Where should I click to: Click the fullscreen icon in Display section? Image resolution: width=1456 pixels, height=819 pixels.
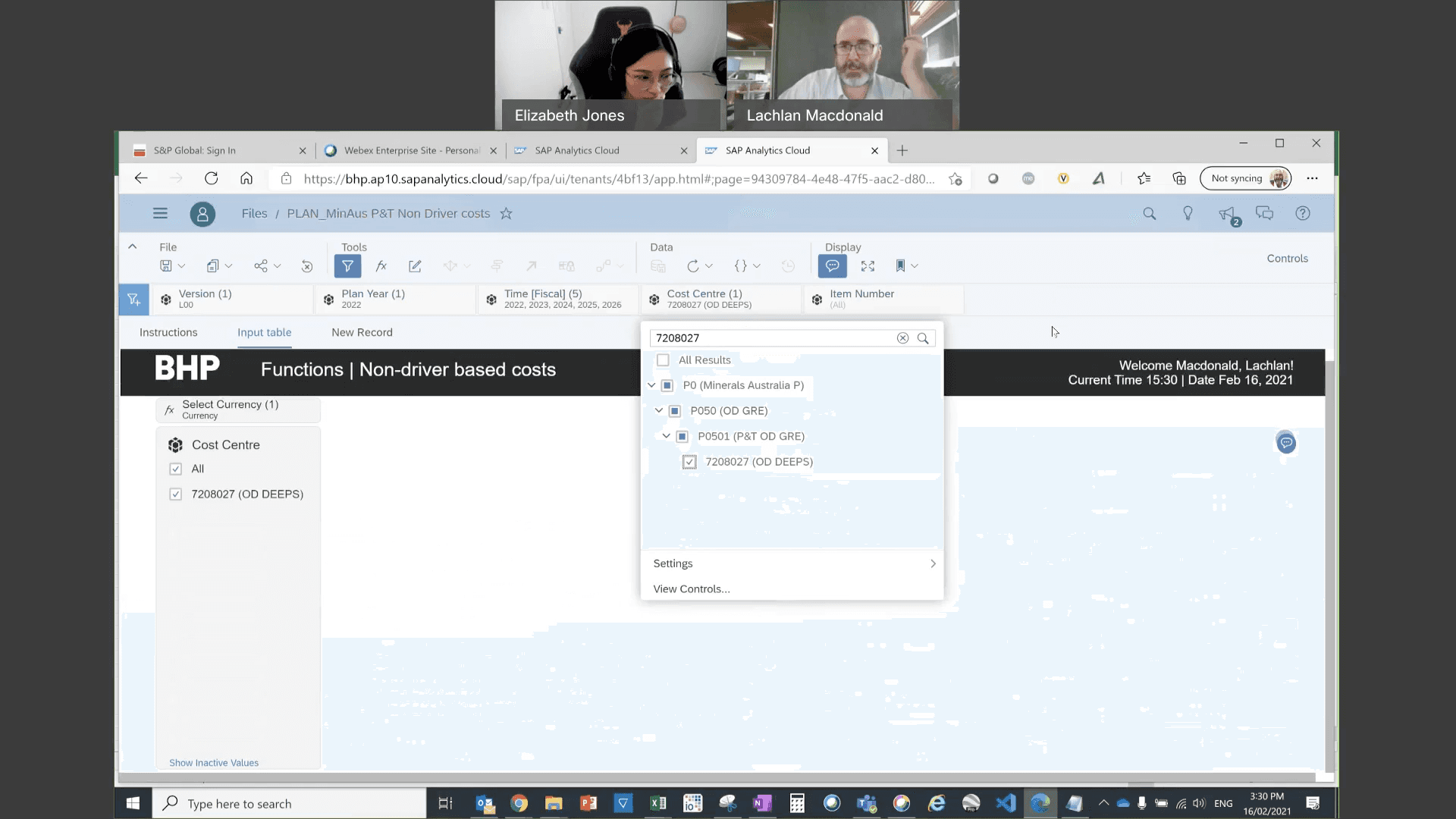(x=868, y=266)
